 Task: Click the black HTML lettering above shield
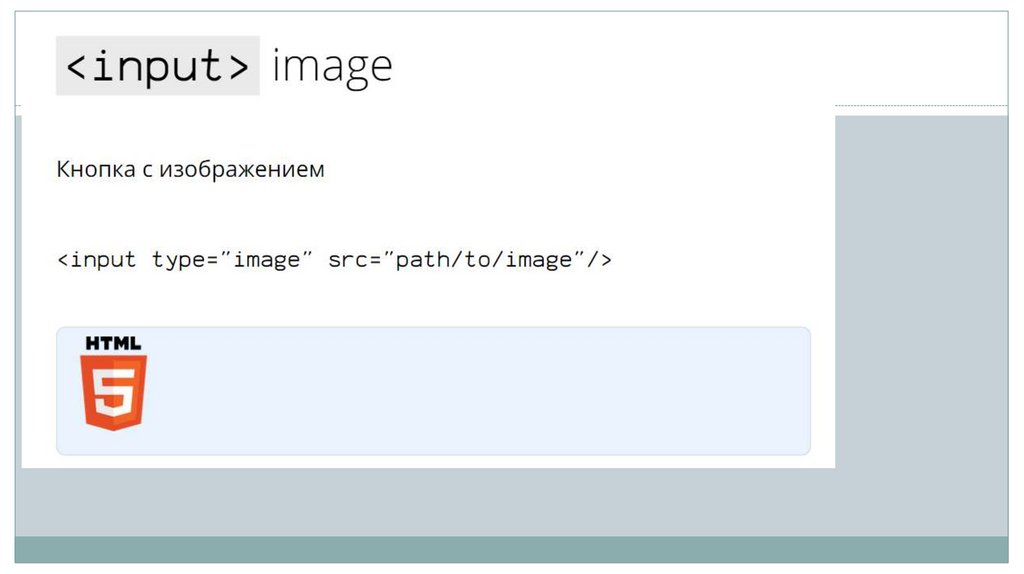pos(113,343)
